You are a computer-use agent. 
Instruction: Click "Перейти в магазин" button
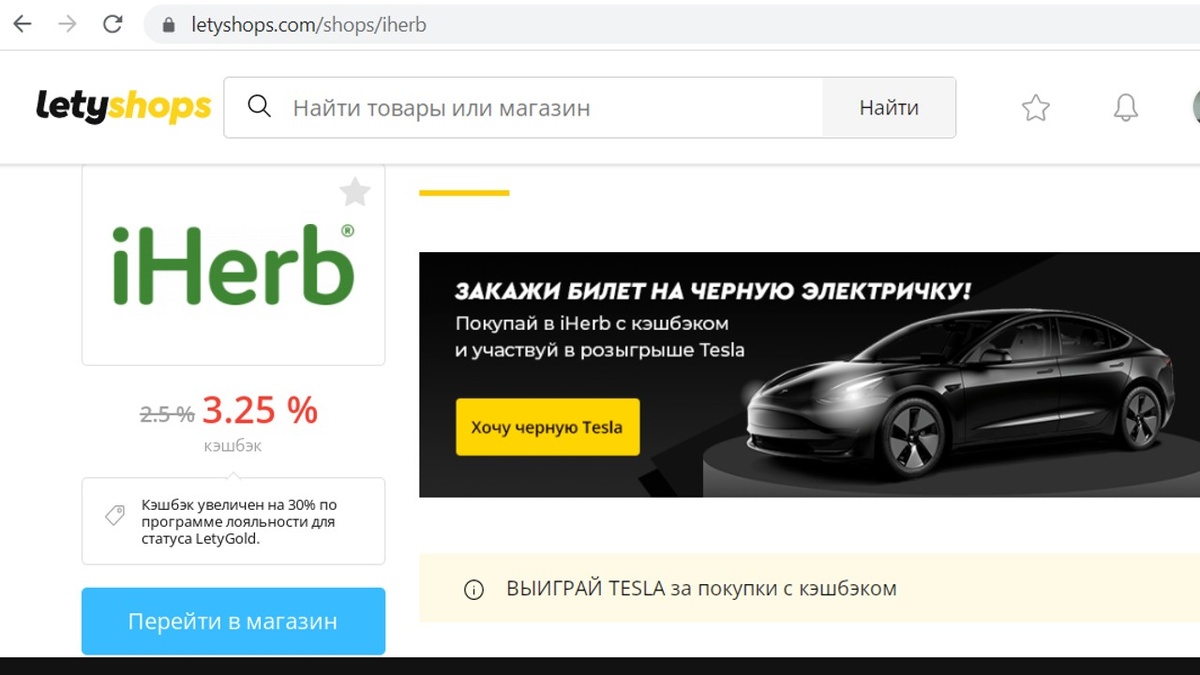pos(233,621)
